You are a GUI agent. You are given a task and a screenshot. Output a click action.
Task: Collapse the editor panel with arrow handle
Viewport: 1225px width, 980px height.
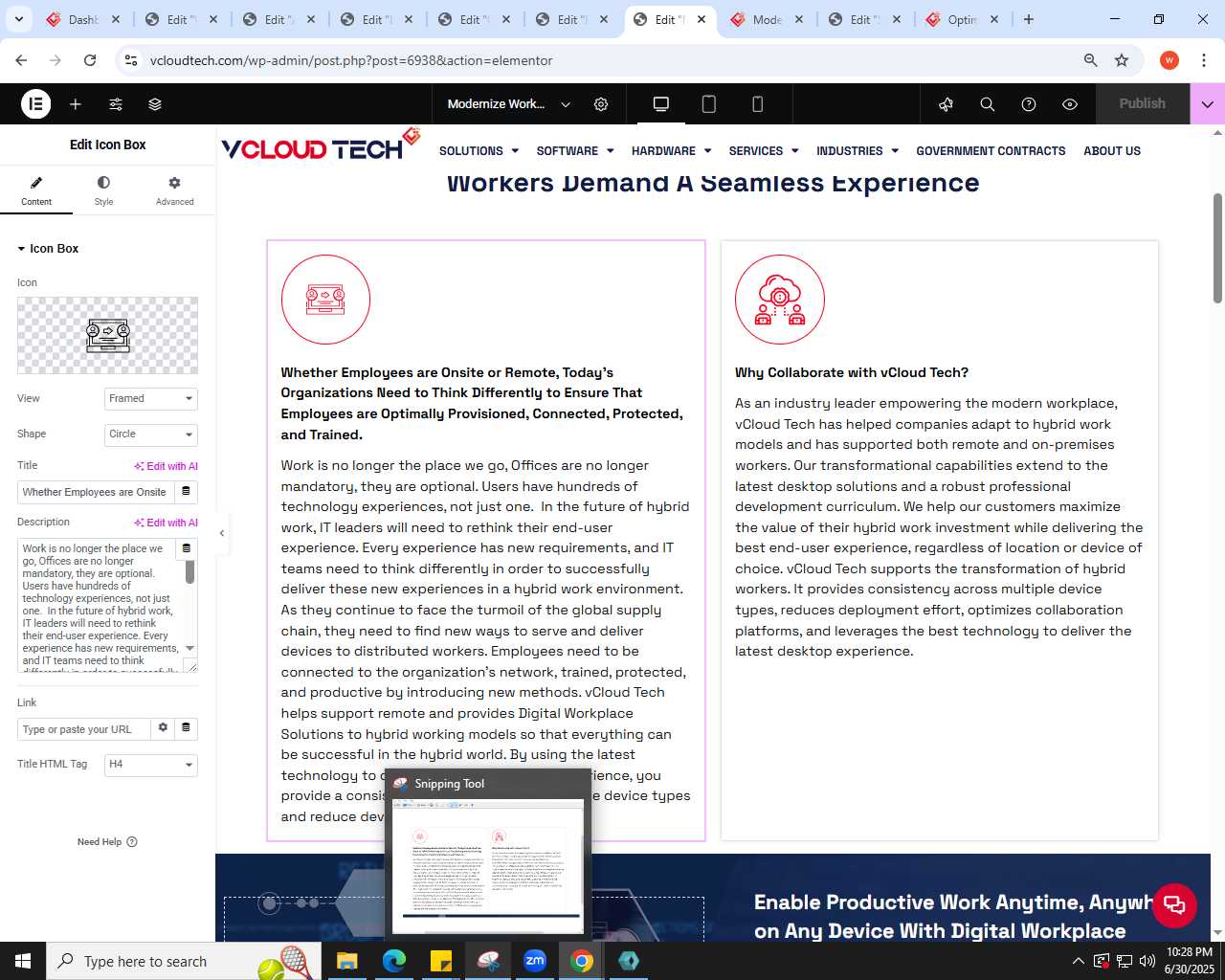point(222,533)
